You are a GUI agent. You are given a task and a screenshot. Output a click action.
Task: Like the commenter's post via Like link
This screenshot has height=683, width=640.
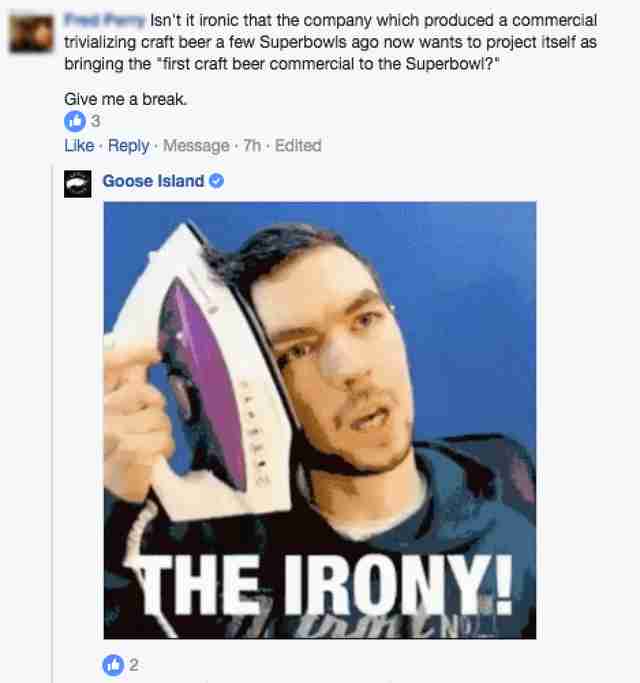coord(79,145)
